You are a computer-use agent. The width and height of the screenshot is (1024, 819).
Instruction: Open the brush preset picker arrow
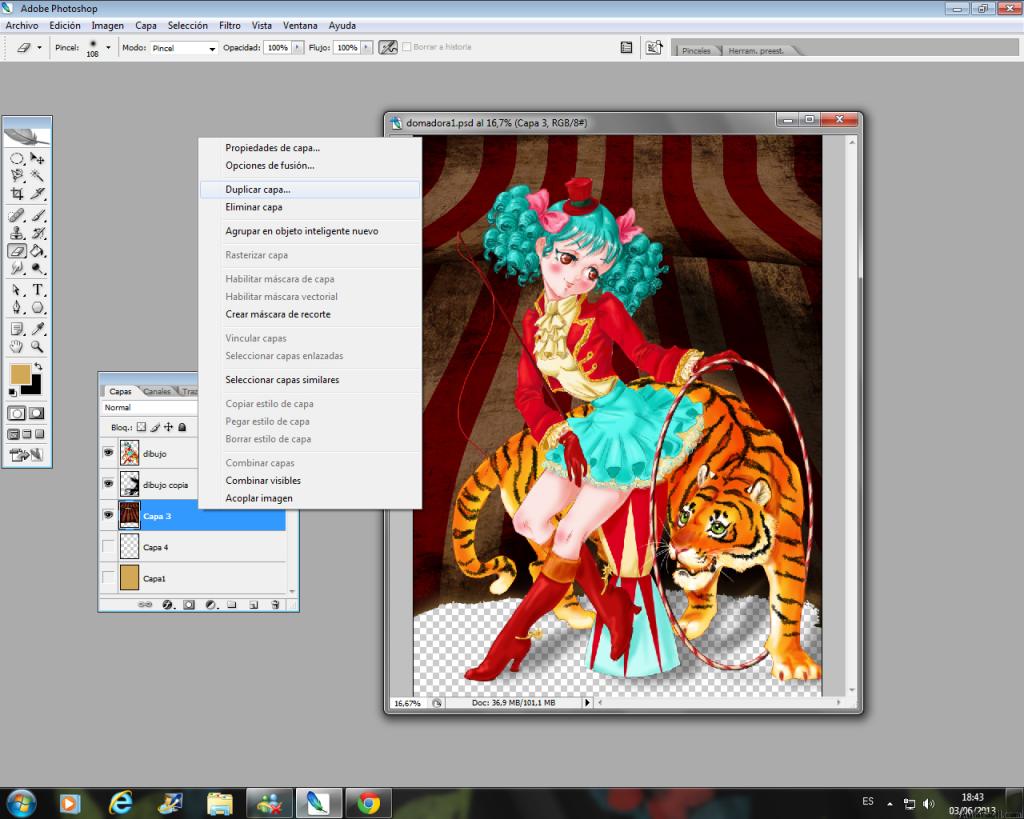108,48
